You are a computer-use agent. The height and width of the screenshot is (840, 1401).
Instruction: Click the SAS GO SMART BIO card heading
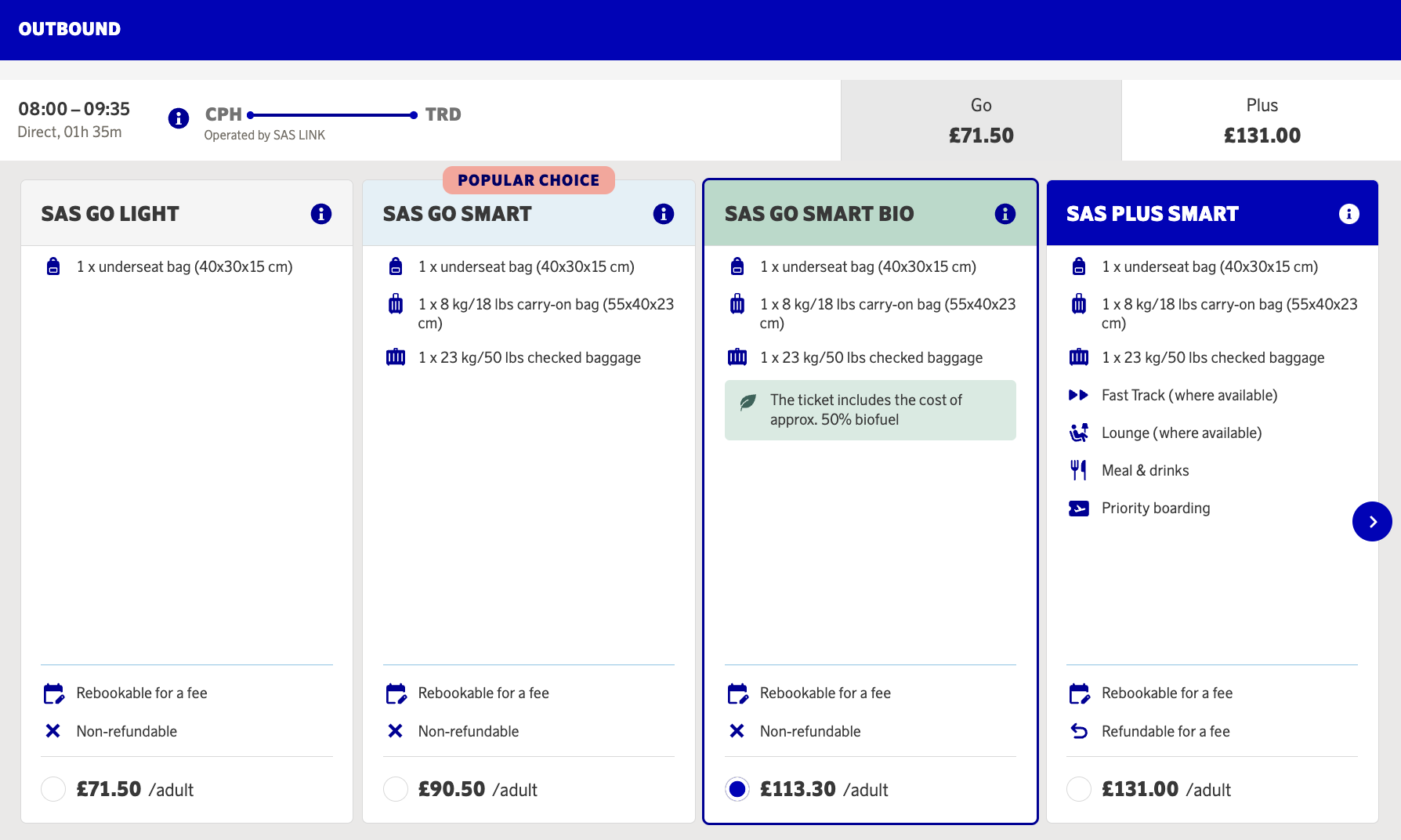(x=820, y=214)
